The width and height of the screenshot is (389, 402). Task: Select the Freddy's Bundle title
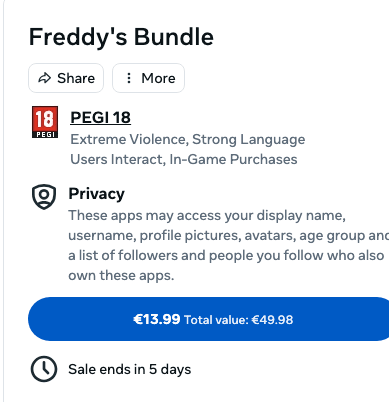coord(121,37)
